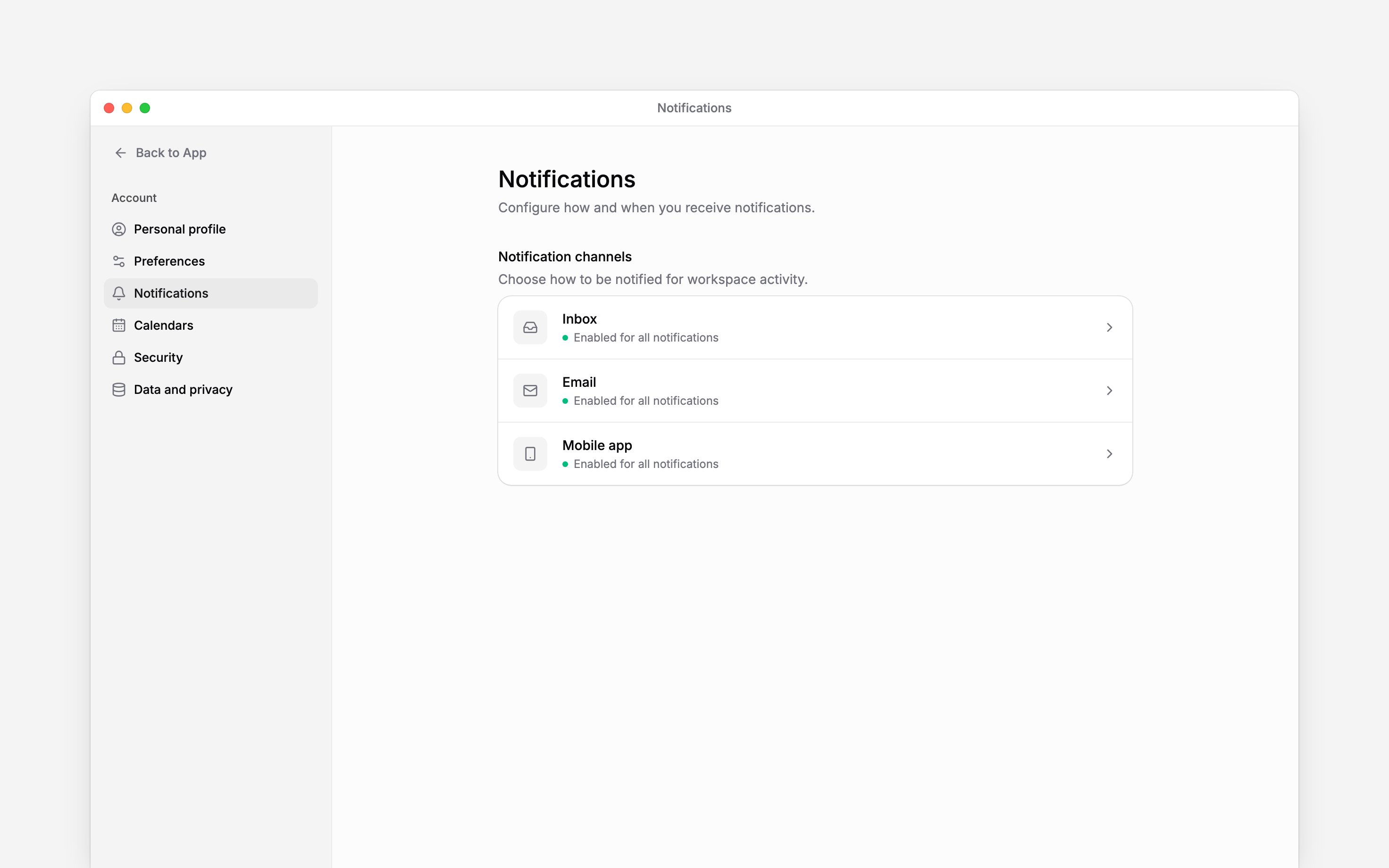Click the green status dot under Email
The width and height of the screenshot is (1389, 868).
click(565, 401)
